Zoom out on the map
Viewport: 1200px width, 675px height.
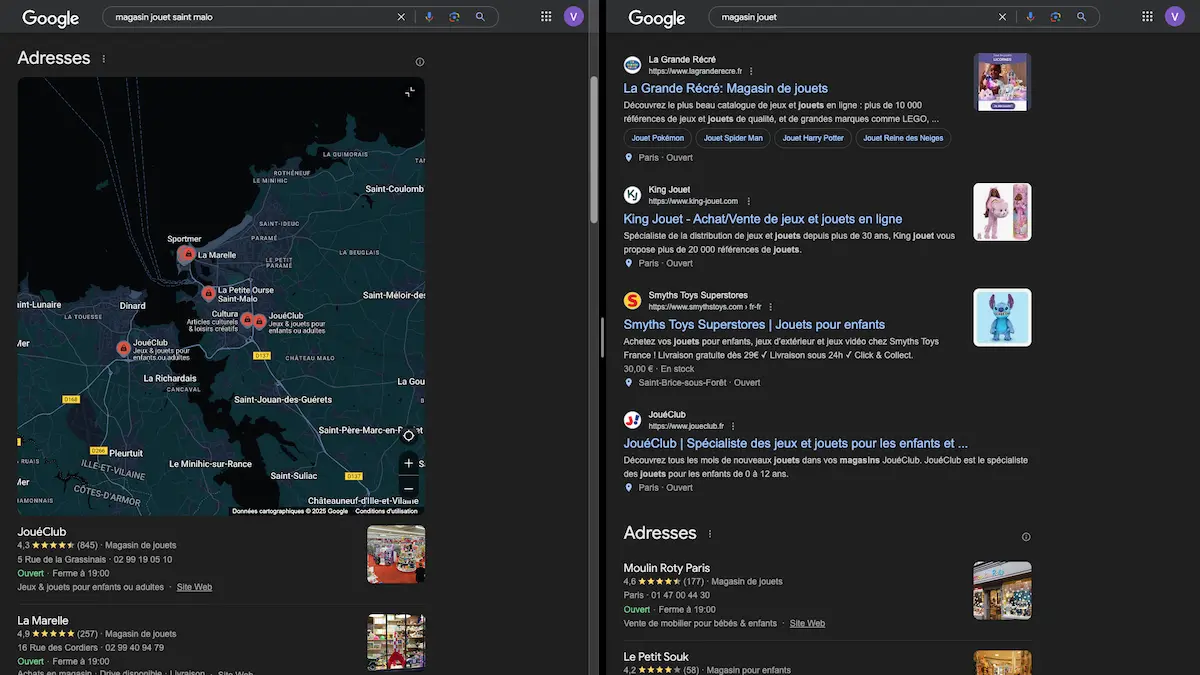click(x=408, y=488)
